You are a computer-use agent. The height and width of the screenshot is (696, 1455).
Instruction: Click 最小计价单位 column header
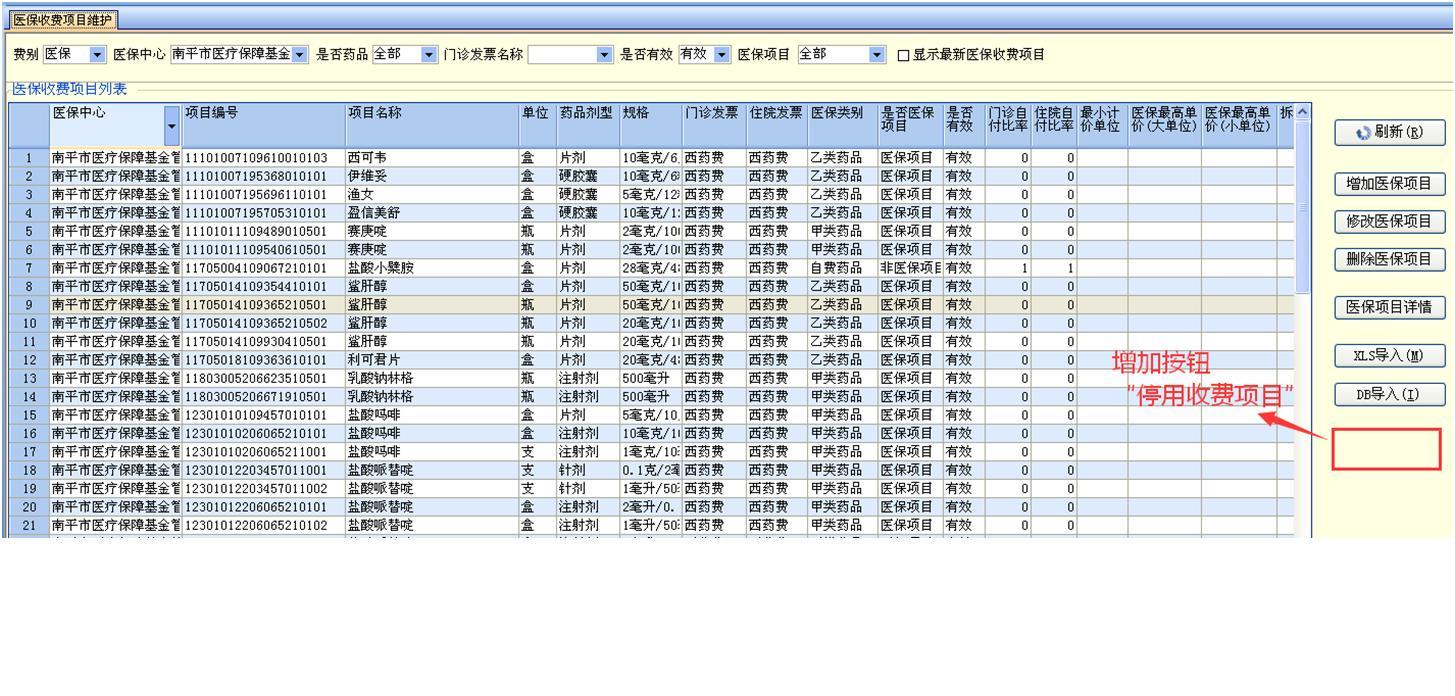click(x=1102, y=125)
